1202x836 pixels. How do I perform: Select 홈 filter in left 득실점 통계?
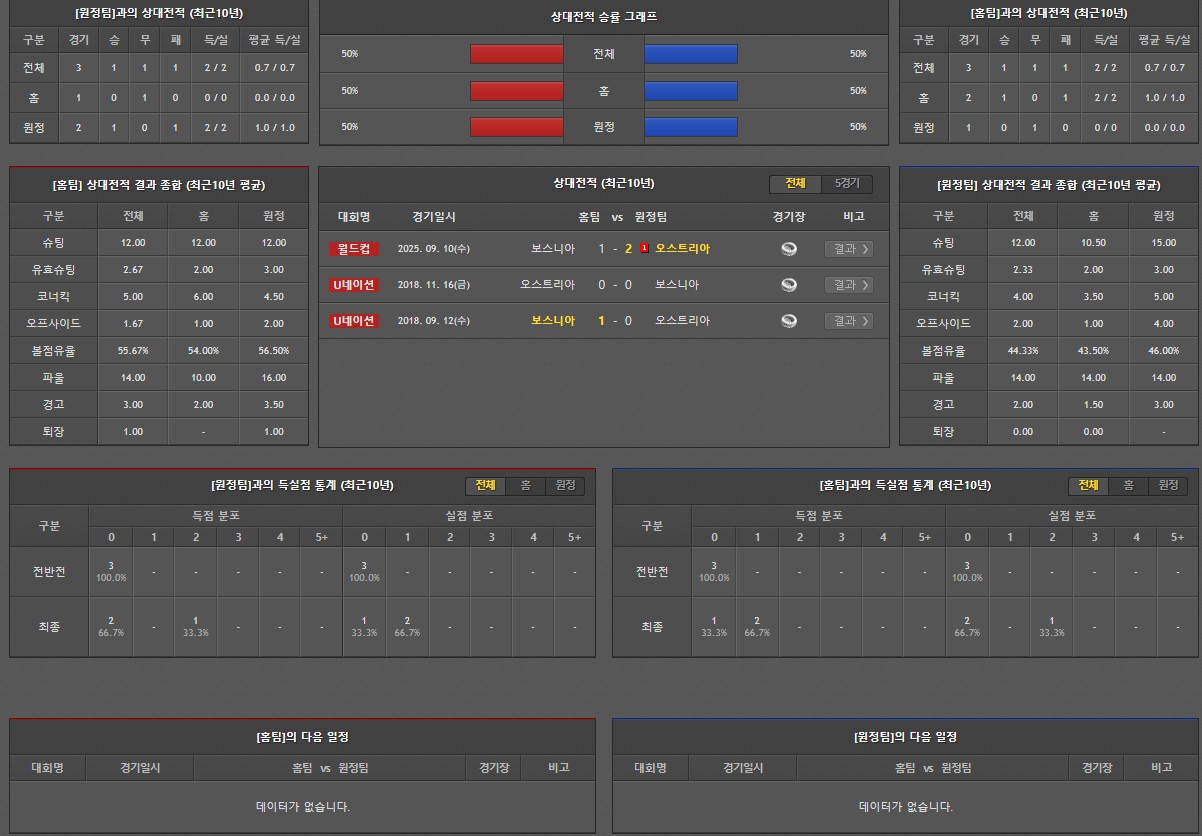525,485
